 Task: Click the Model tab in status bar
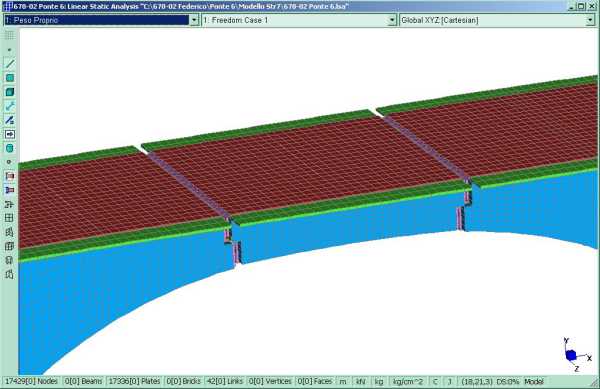point(534,381)
